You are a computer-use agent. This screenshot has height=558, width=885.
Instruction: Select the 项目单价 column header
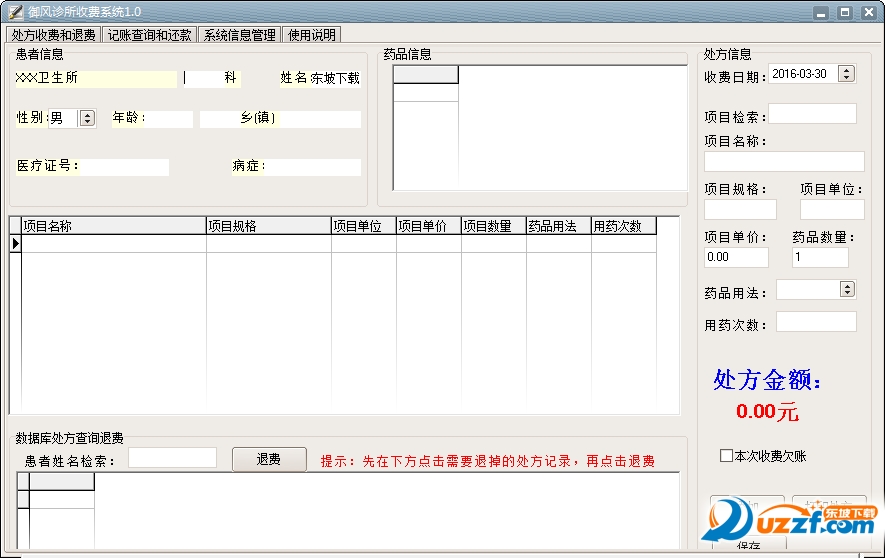coord(428,226)
